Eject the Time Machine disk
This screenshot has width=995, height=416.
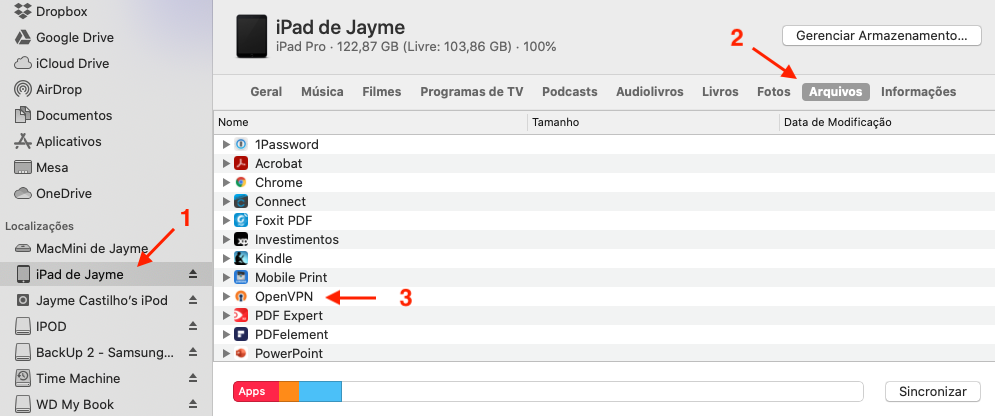[x=193, y=379]
